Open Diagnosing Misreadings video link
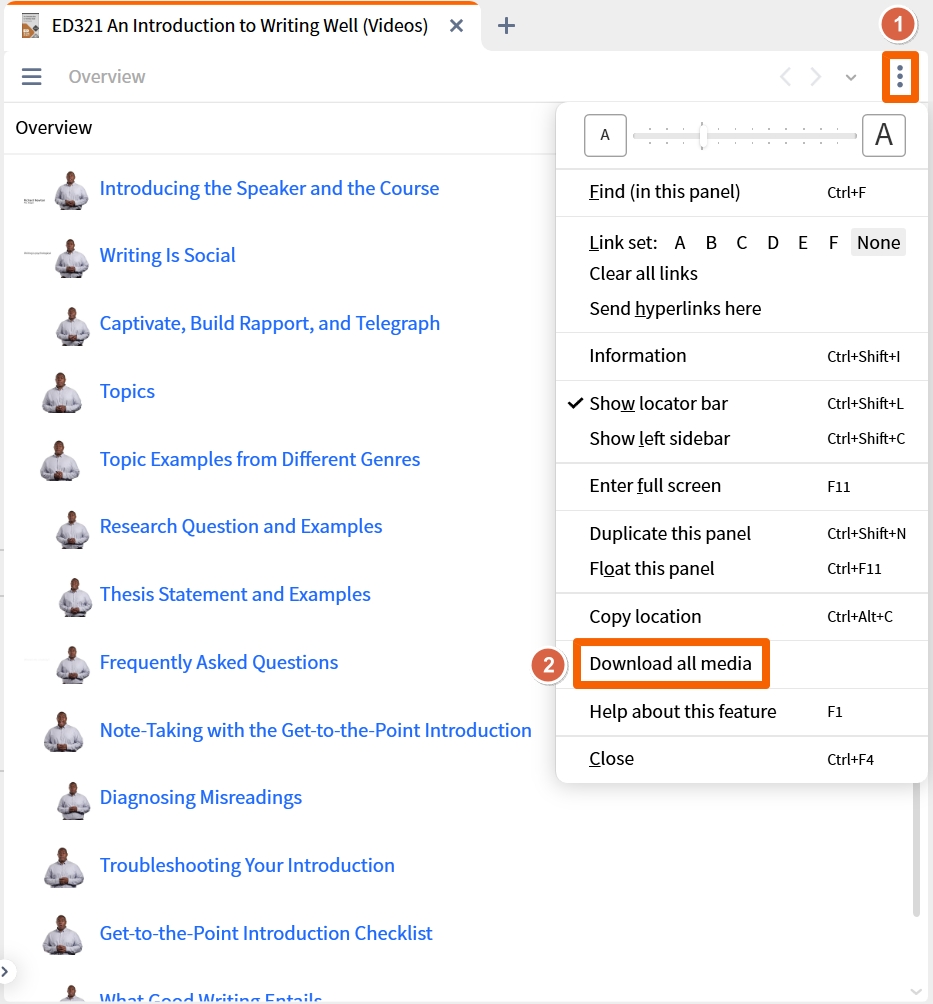This screenshot has height=1004, width=933. click(200, 798)
